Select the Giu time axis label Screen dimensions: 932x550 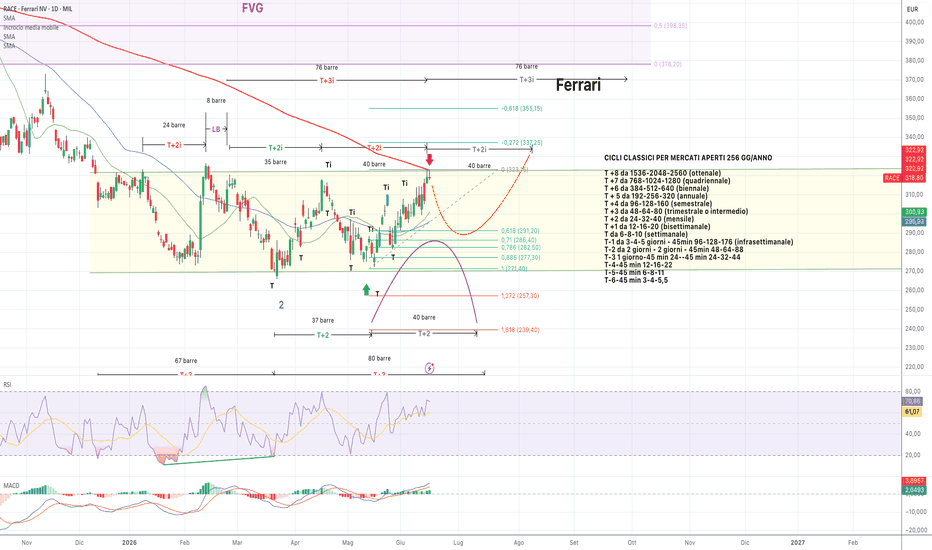(x=400, y=543)
